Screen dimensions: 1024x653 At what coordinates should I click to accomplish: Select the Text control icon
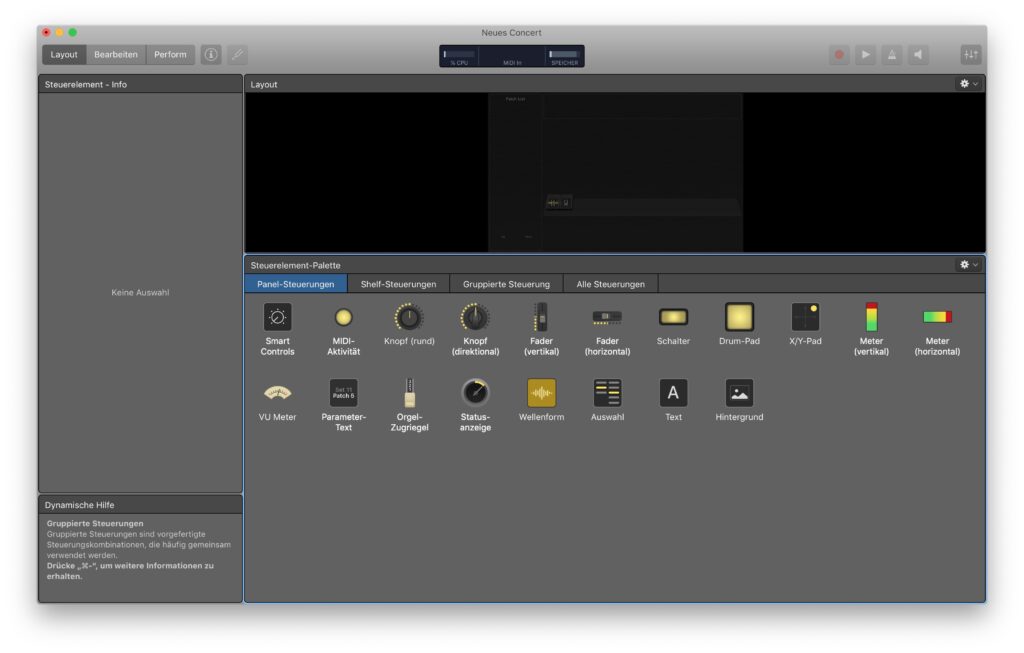pos(673,393)
